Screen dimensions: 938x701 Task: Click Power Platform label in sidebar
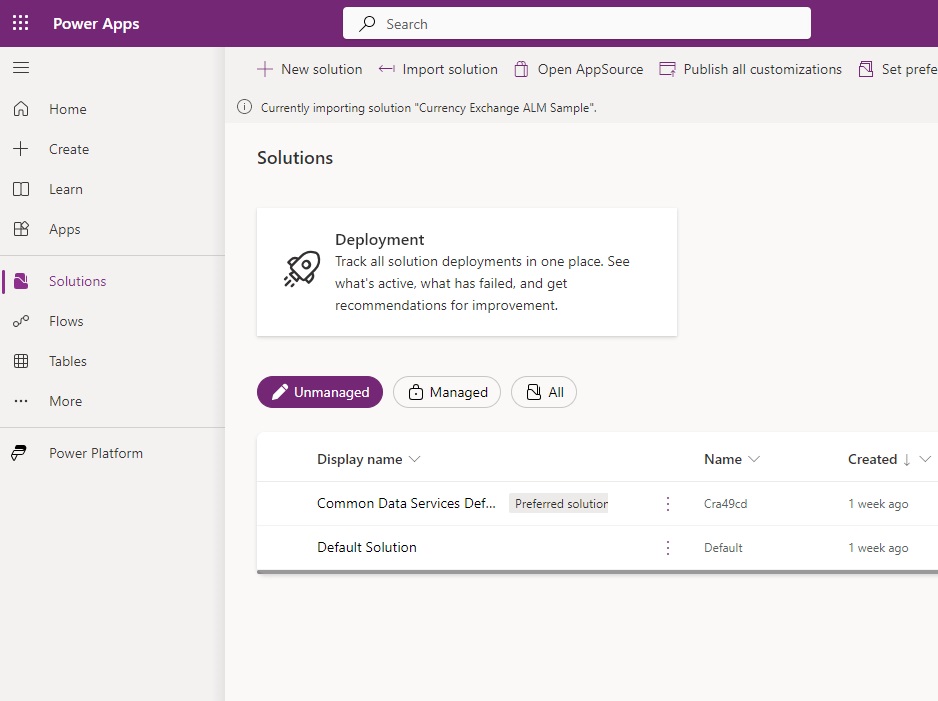tap(96, 453)
